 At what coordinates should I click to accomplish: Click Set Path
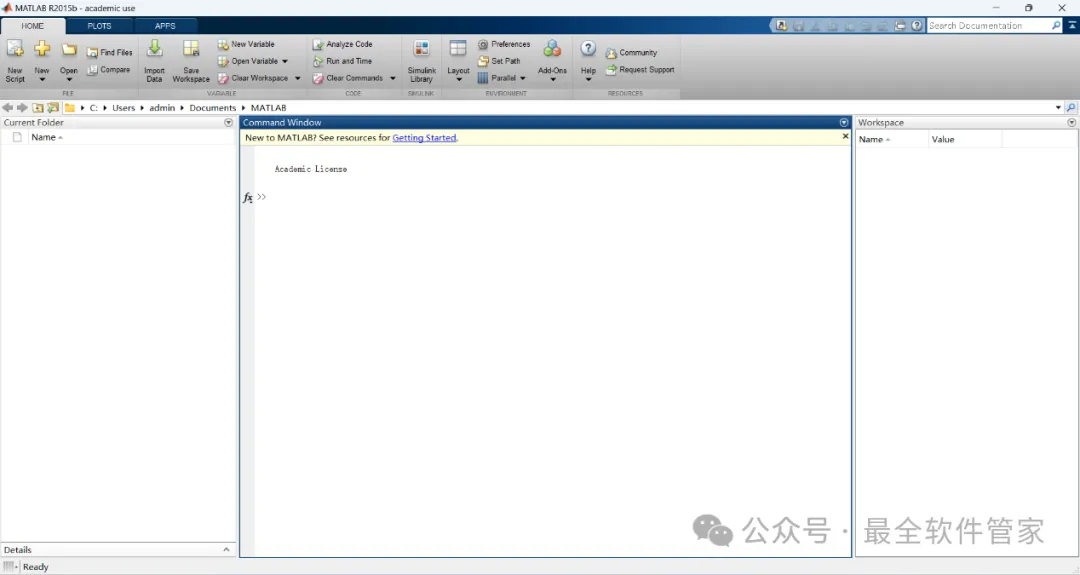click(x=499, y=61)
